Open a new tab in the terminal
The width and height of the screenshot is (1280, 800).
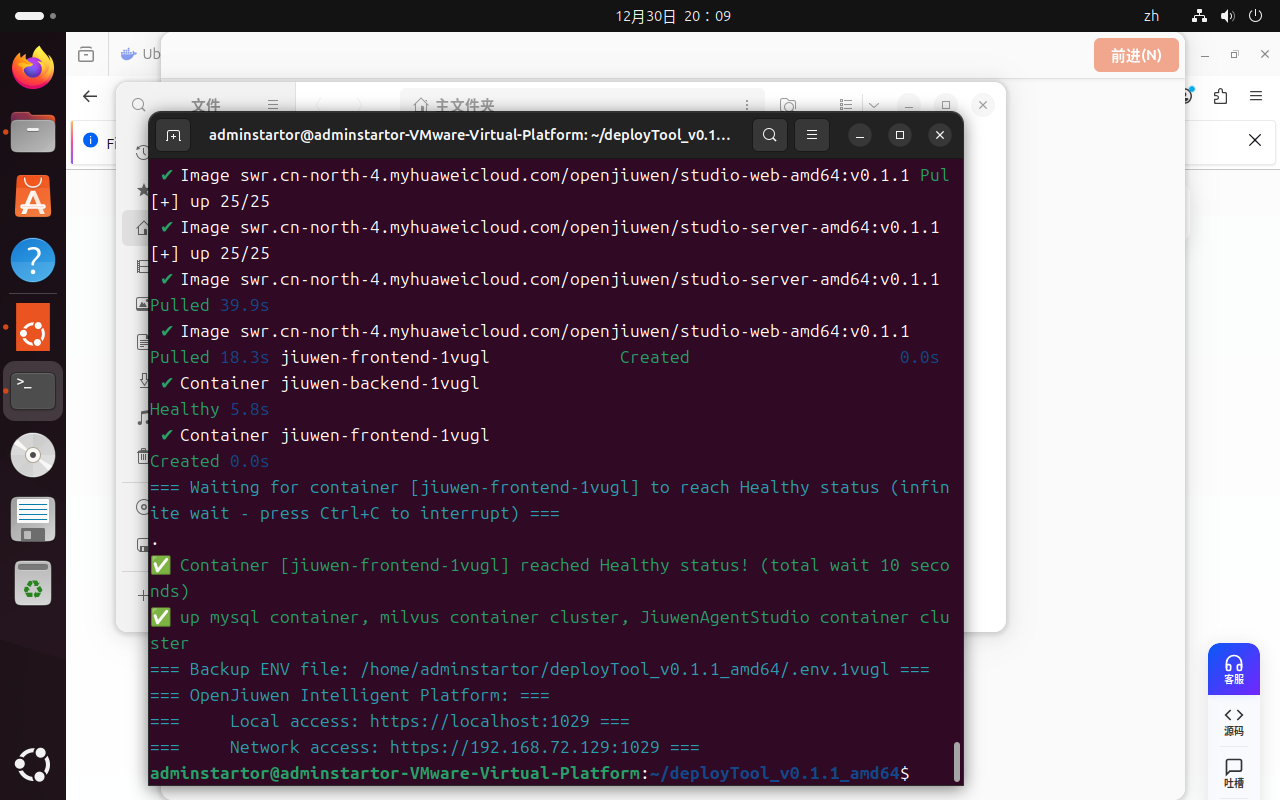click(x=173, y=135)
